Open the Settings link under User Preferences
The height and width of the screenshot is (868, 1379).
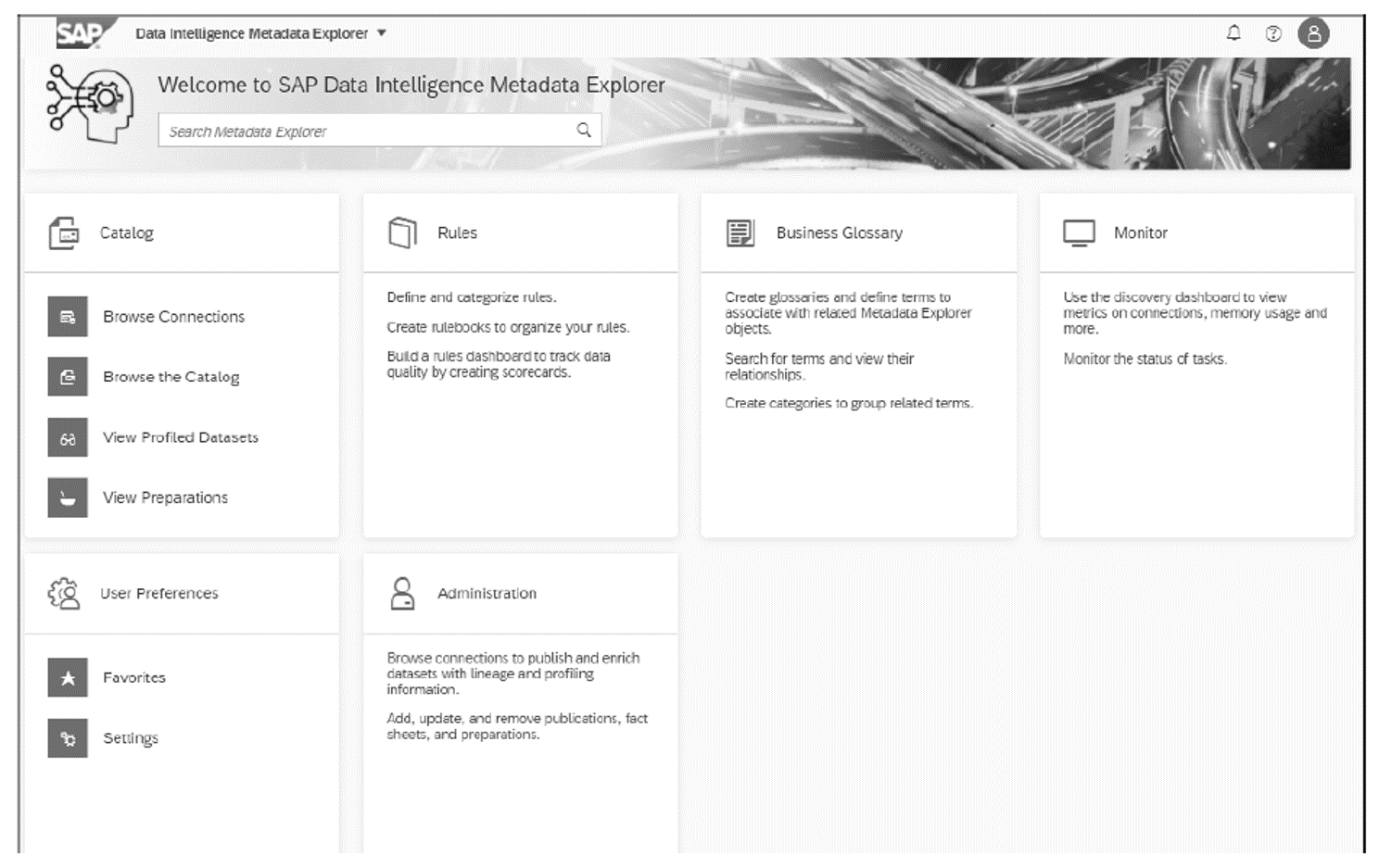131,738
